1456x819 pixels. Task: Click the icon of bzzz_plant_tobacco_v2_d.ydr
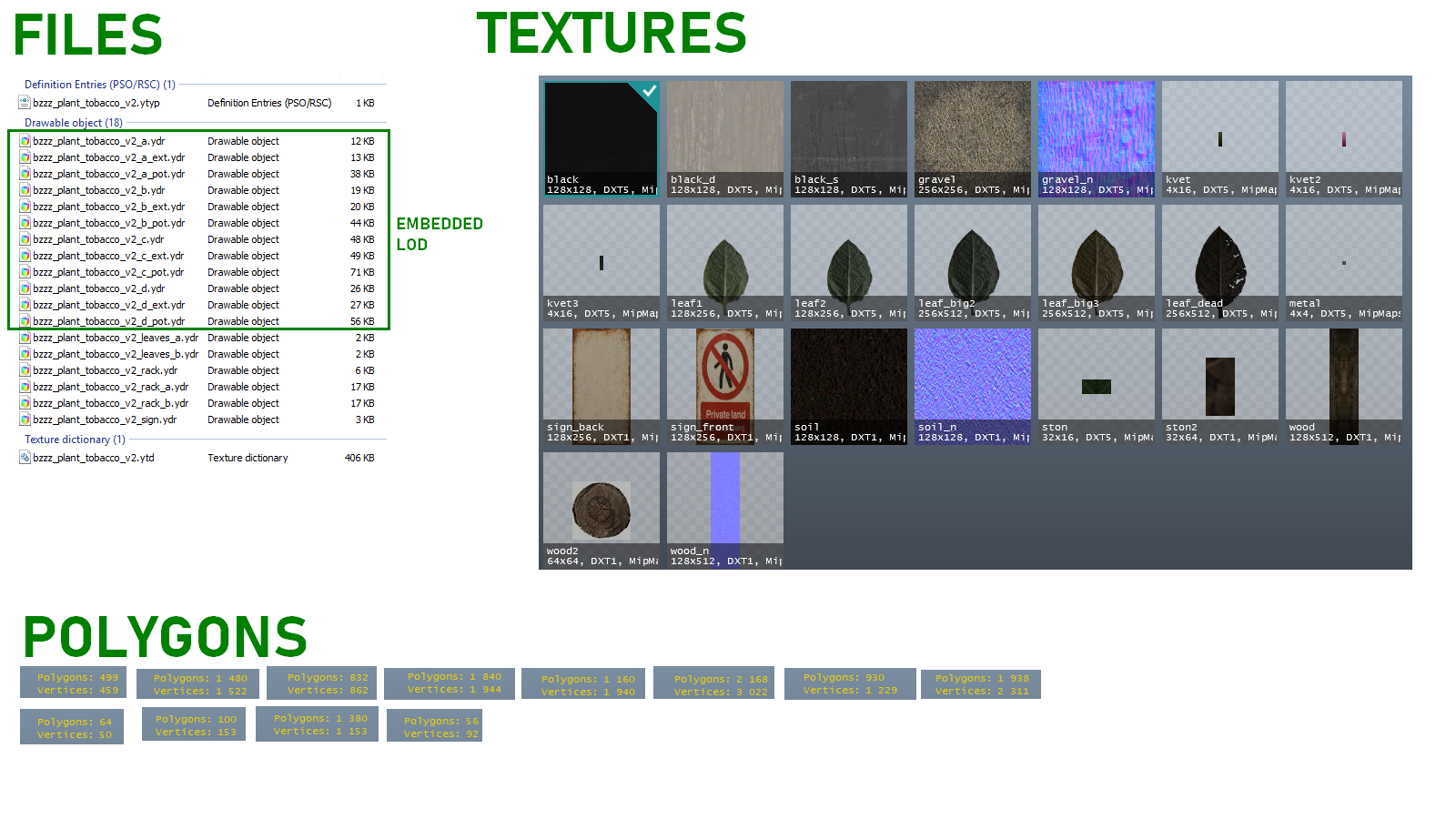click(25, 288)
